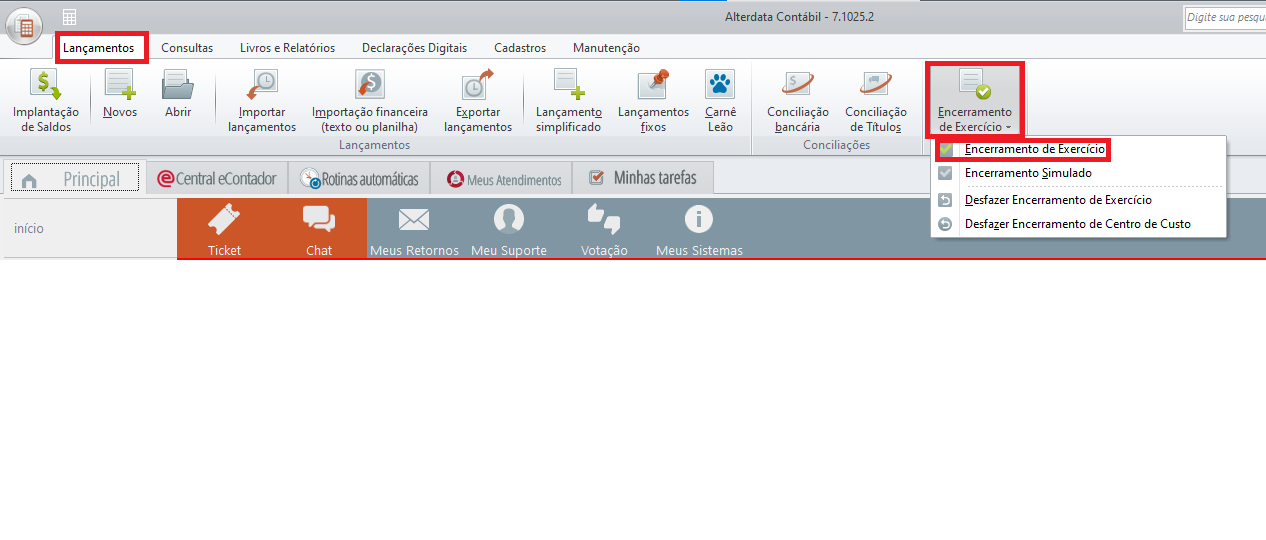This screenshot has height=540, width=1266.
Task: Click the Ticket button
Action: coord(224,228)
